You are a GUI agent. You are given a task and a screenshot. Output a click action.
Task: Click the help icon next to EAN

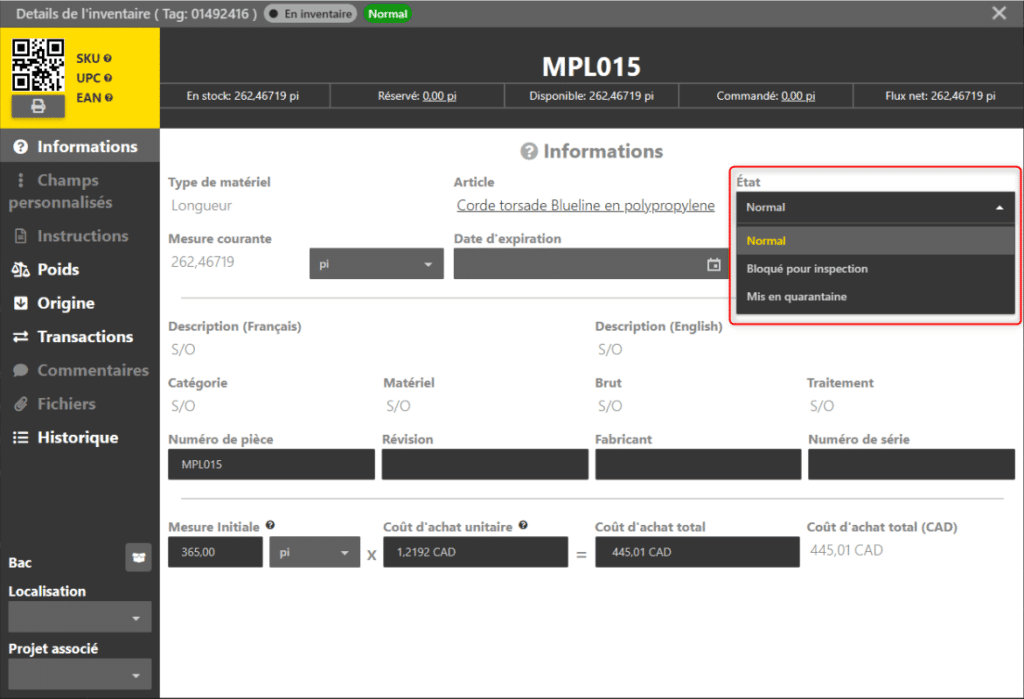point(108,98)
